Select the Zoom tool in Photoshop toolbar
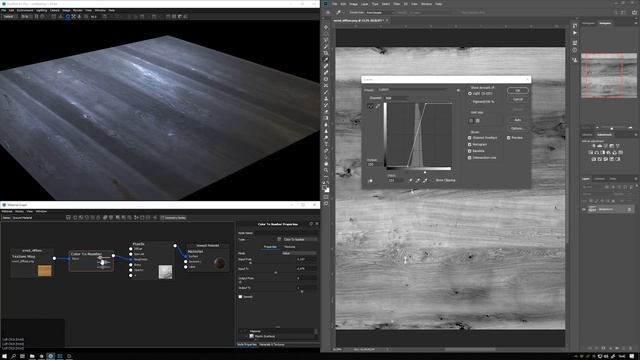This screenshot has width=640, height=360. pos(326,171)
